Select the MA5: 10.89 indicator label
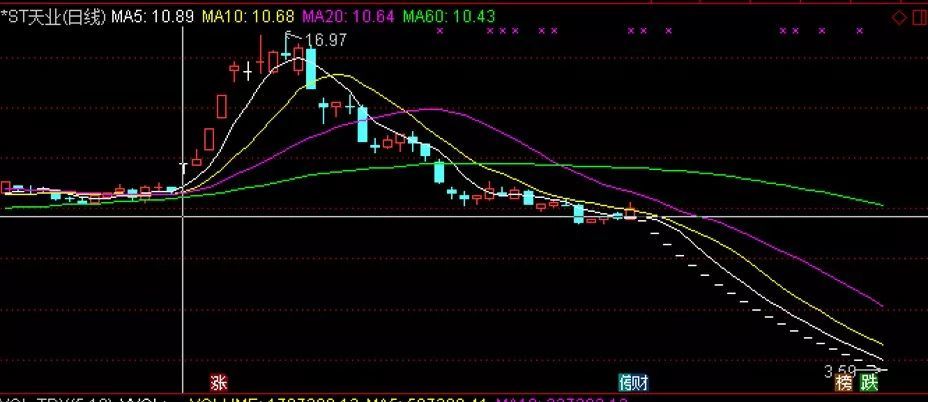 click(x=153, y=17)
